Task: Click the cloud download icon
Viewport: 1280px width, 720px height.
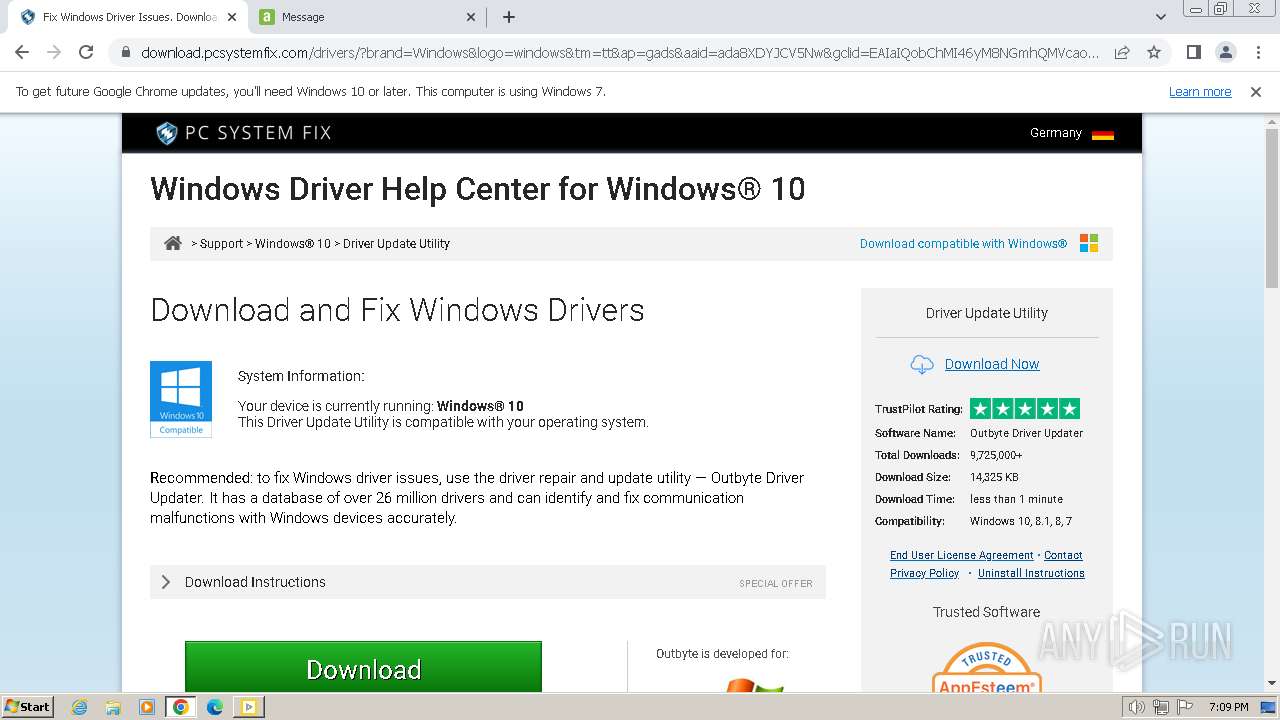Action: [922, 364]
